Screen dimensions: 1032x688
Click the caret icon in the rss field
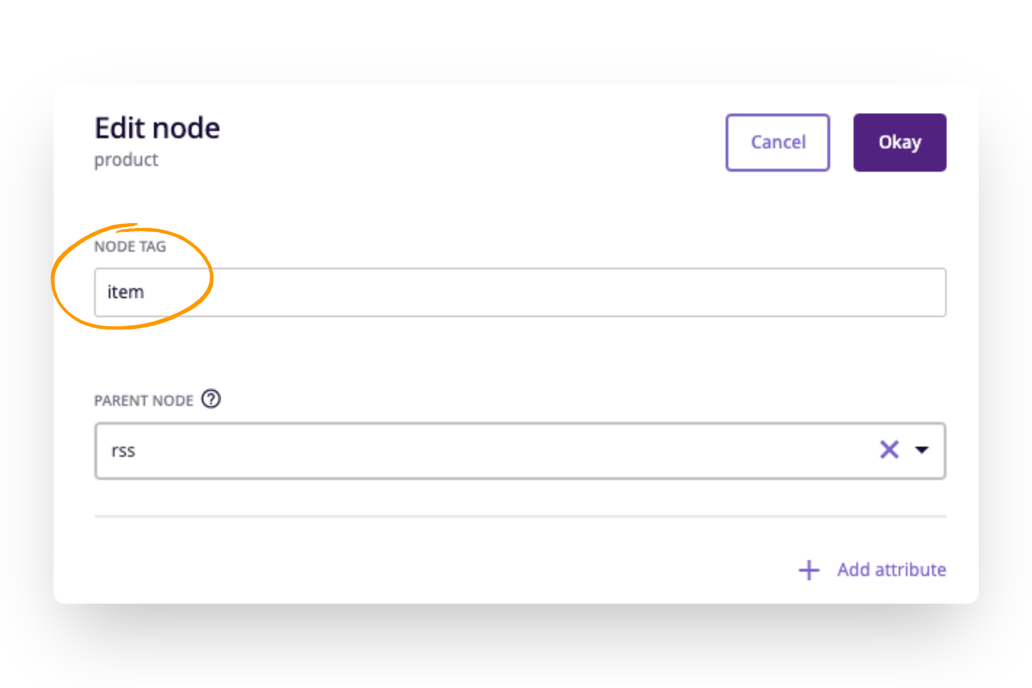[x=922, y=450]
